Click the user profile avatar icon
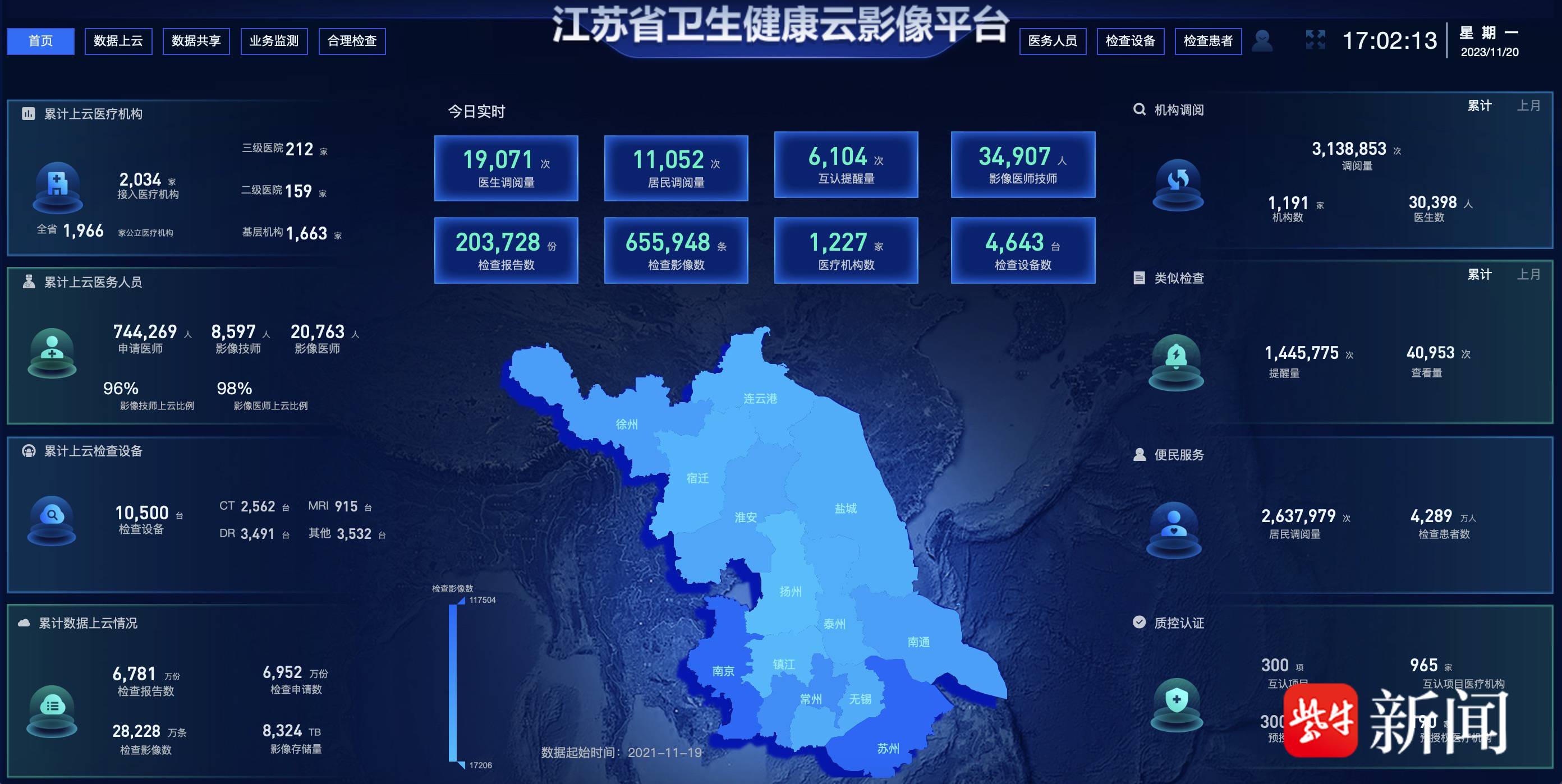 (1262, 40)
